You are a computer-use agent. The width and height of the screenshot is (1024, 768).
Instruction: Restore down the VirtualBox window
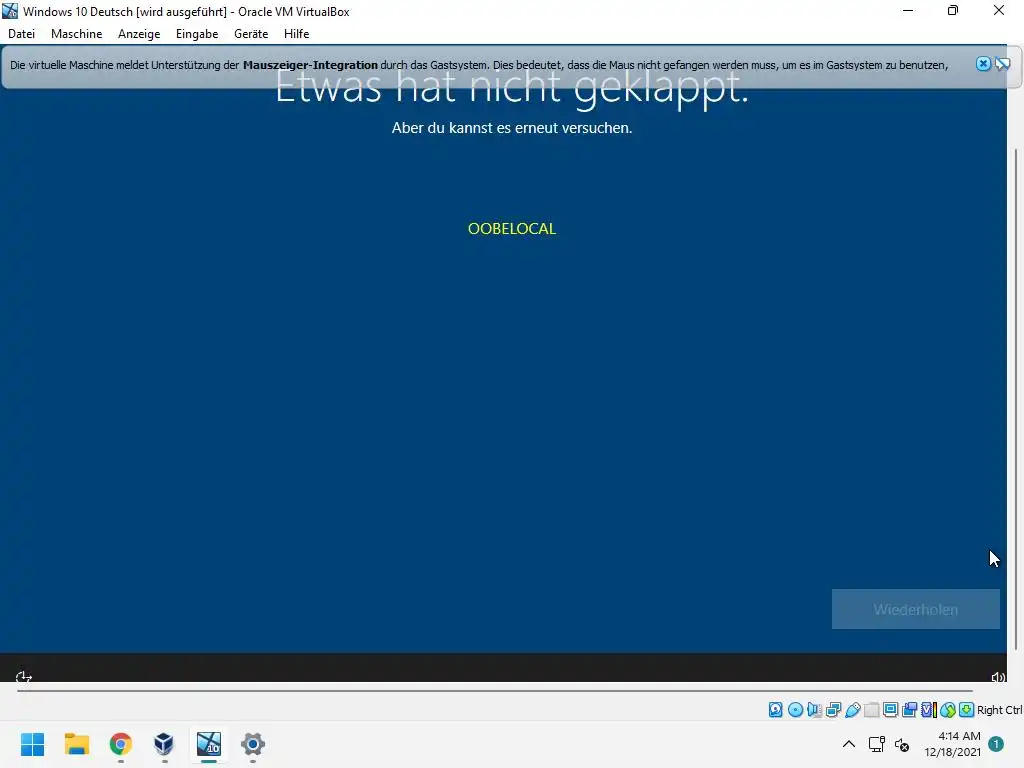[x=953, y=11]
